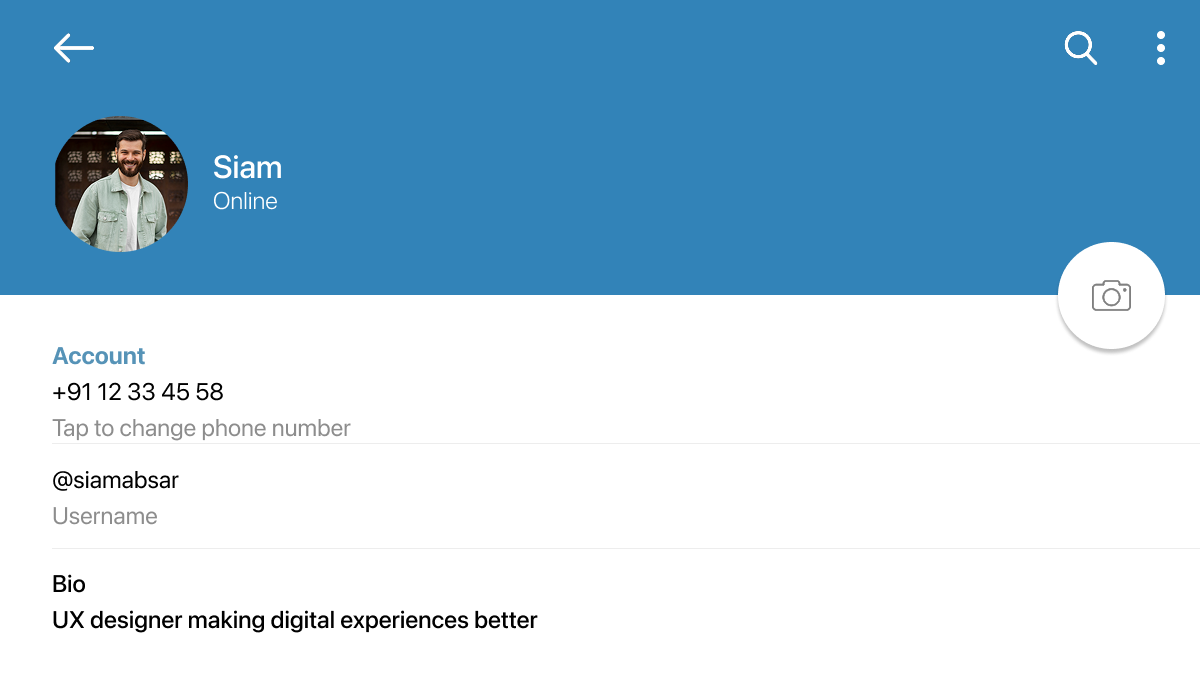Open search with the magnifier icon
The height and width of the screenshot is (675, 1200).
coord(1080,48)
